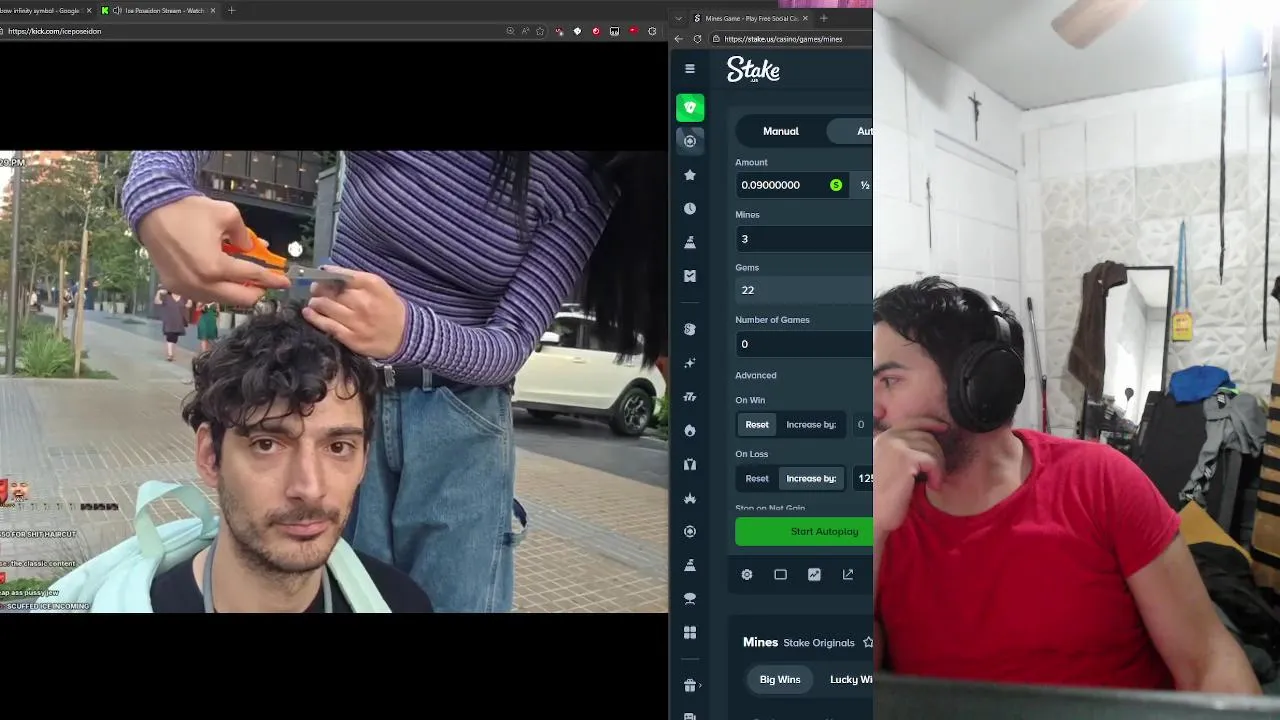The image size is (1280, 720).
Task: Select Increase by option under On Loss
Action: click(811, 479)
